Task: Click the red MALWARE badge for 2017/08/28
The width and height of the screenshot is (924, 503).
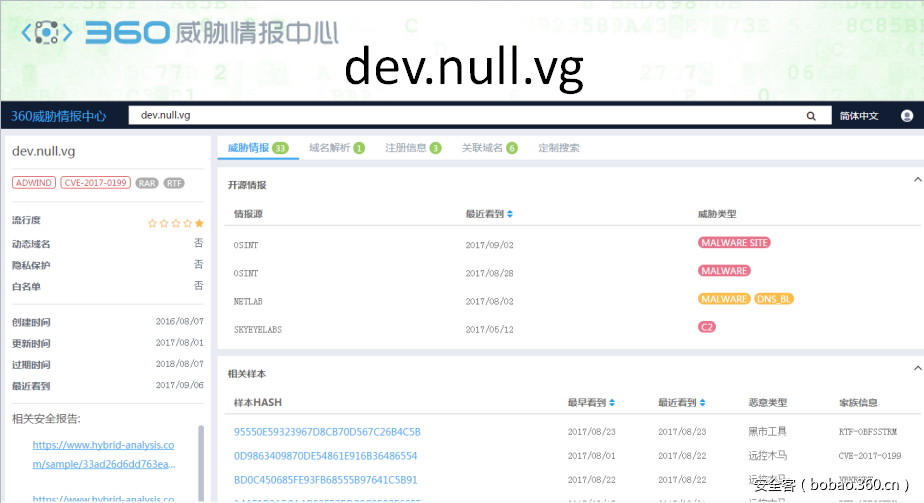Action: [x=724, y=271]
